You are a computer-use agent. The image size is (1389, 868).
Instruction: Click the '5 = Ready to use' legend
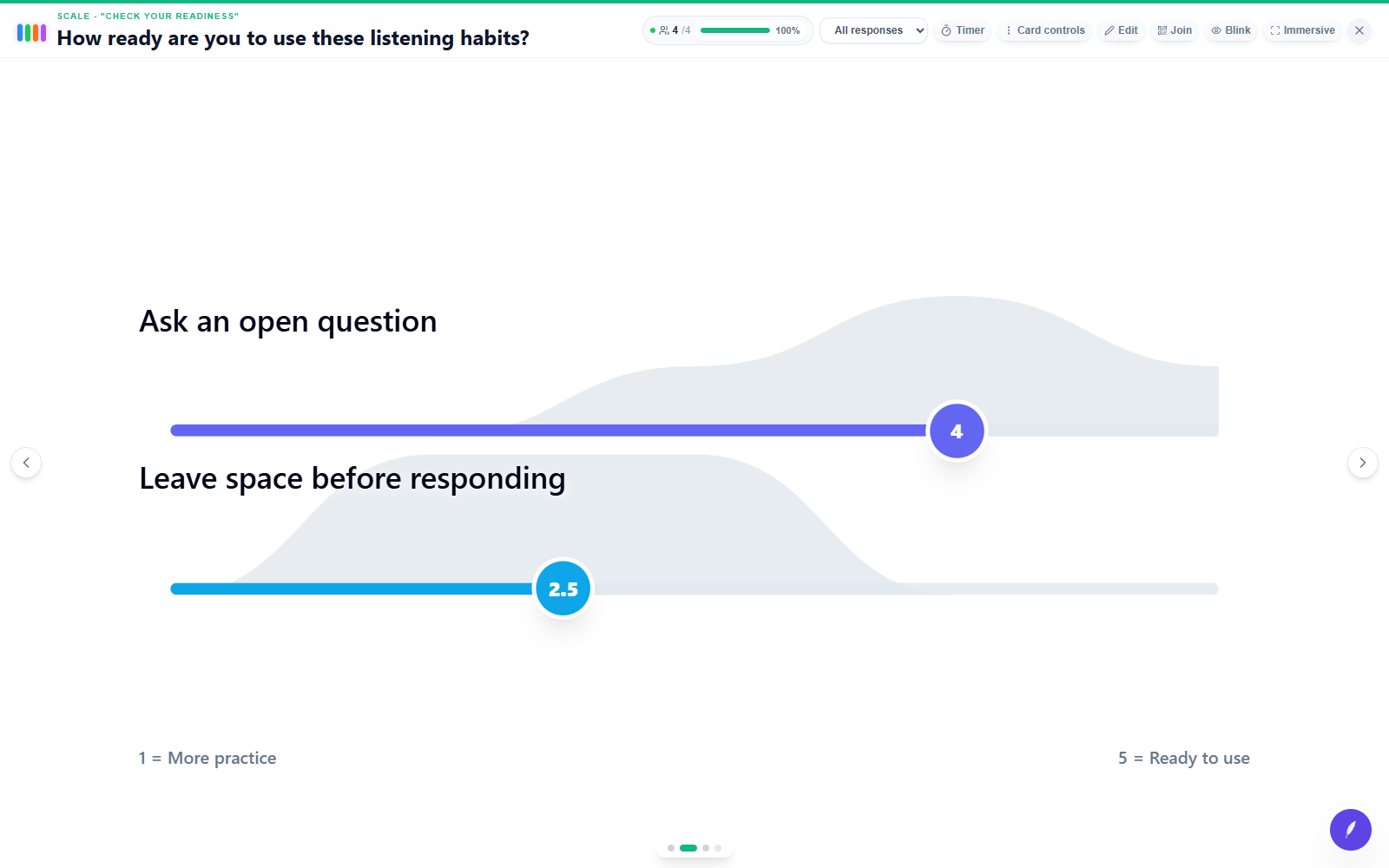pyautogui.click(x=1184, y=758)
